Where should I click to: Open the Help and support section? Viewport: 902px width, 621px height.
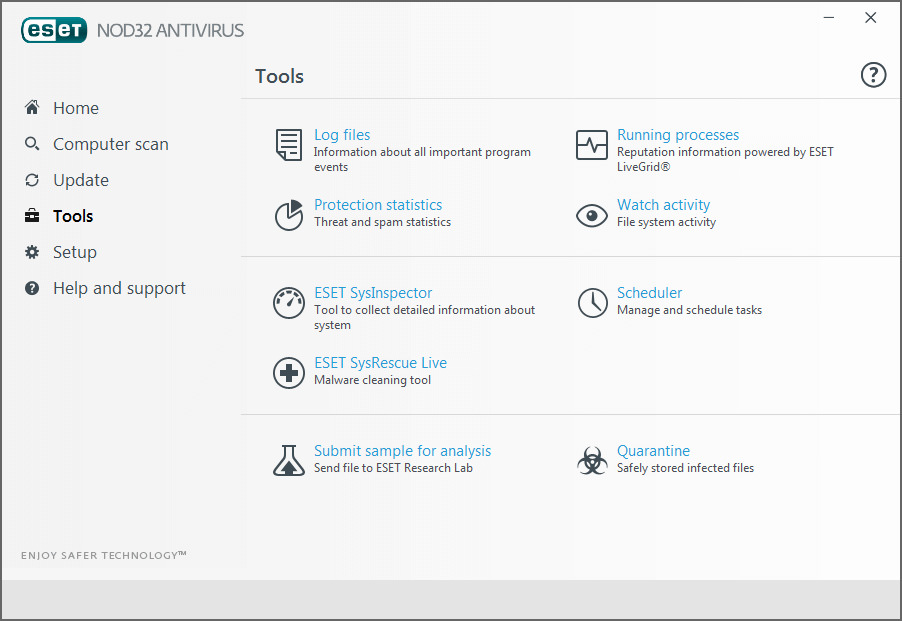point(120,288)
